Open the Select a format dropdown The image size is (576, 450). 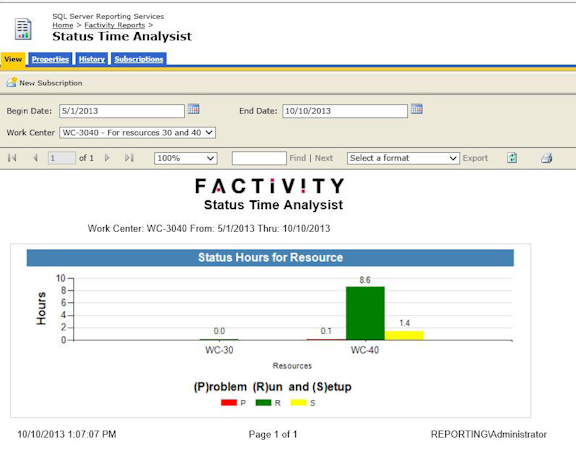point(403,158)
